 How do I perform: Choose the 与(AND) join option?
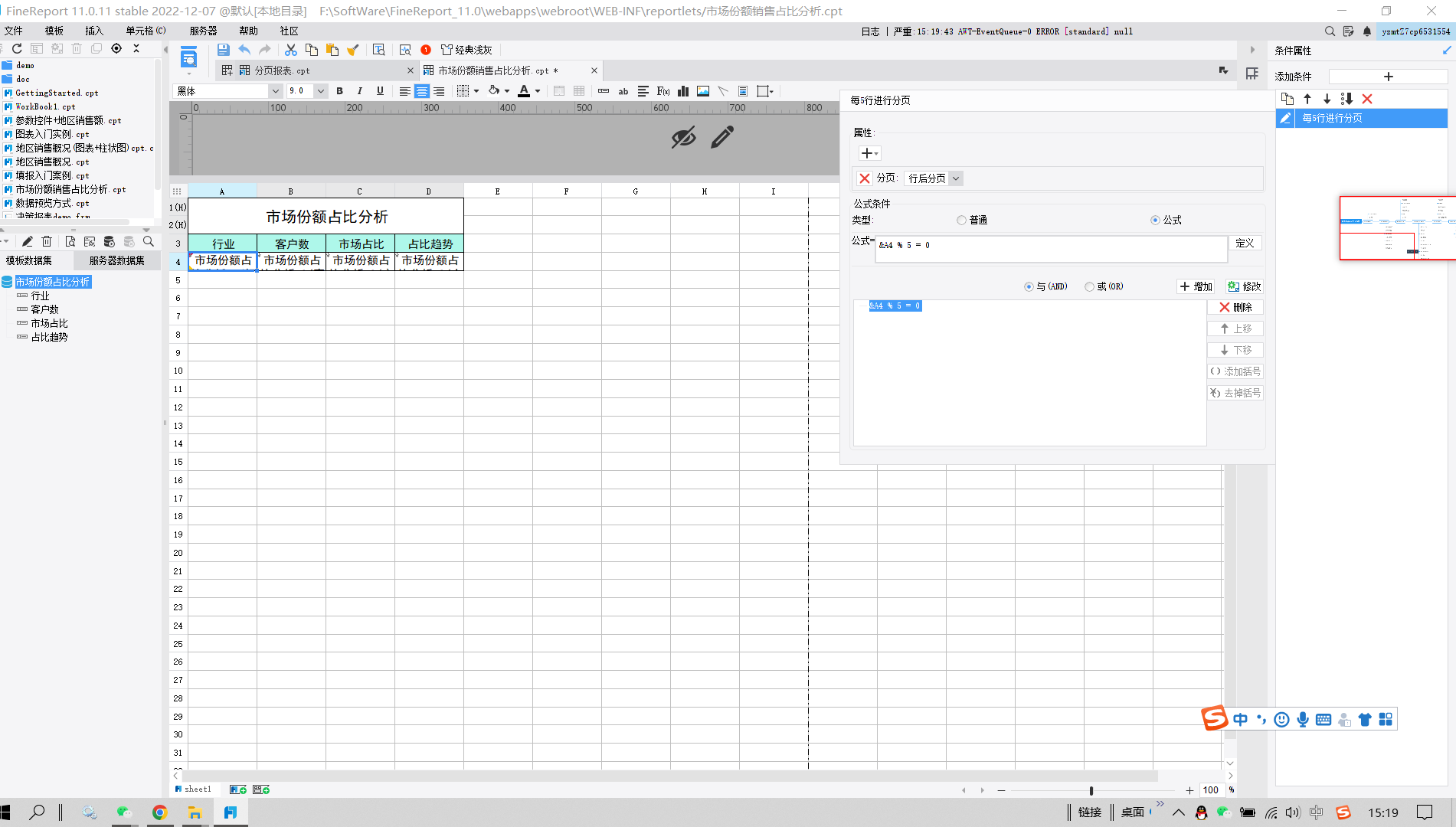pos(1029,286)
